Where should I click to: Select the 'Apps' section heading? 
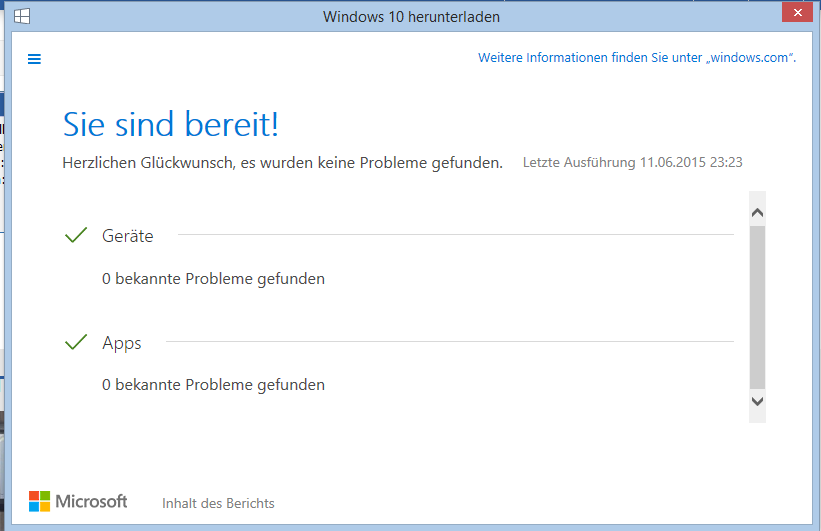point(121,343)
